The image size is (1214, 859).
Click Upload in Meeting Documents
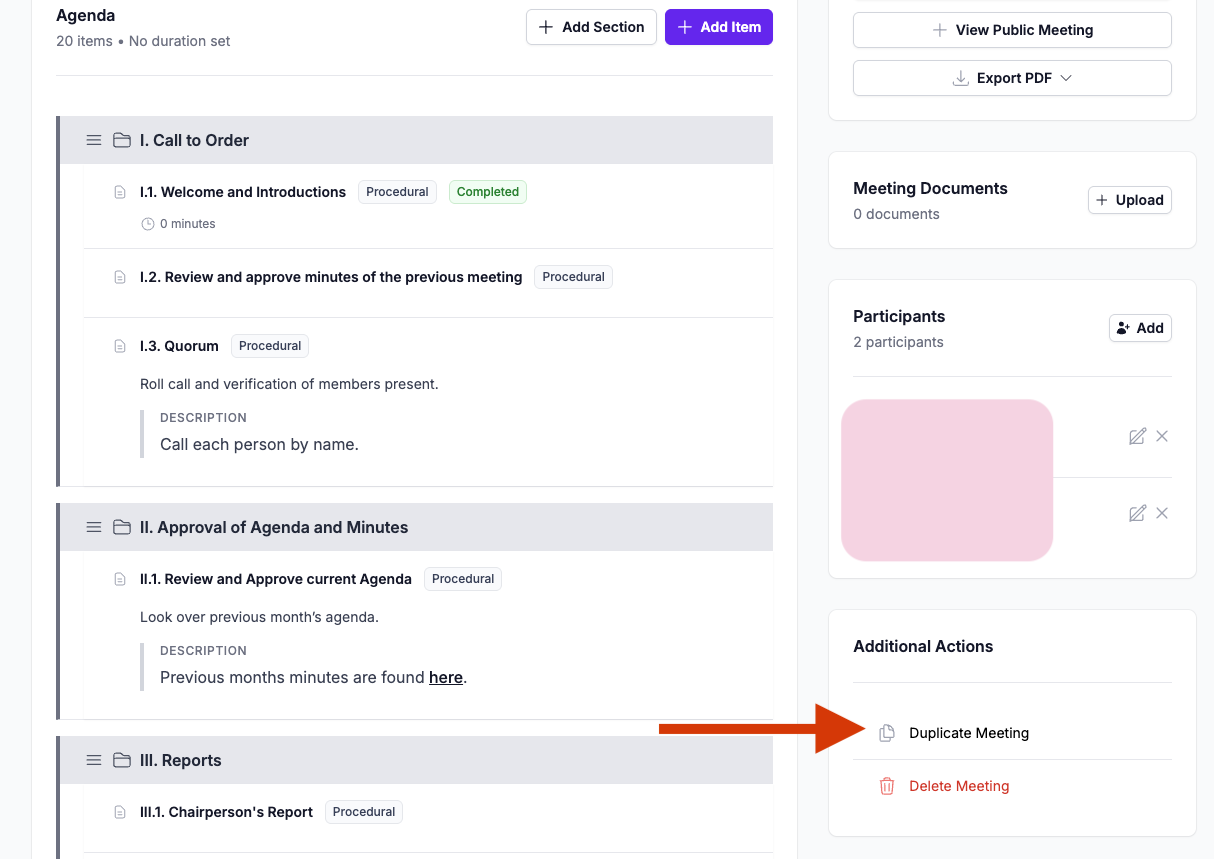coord(1130,200)
